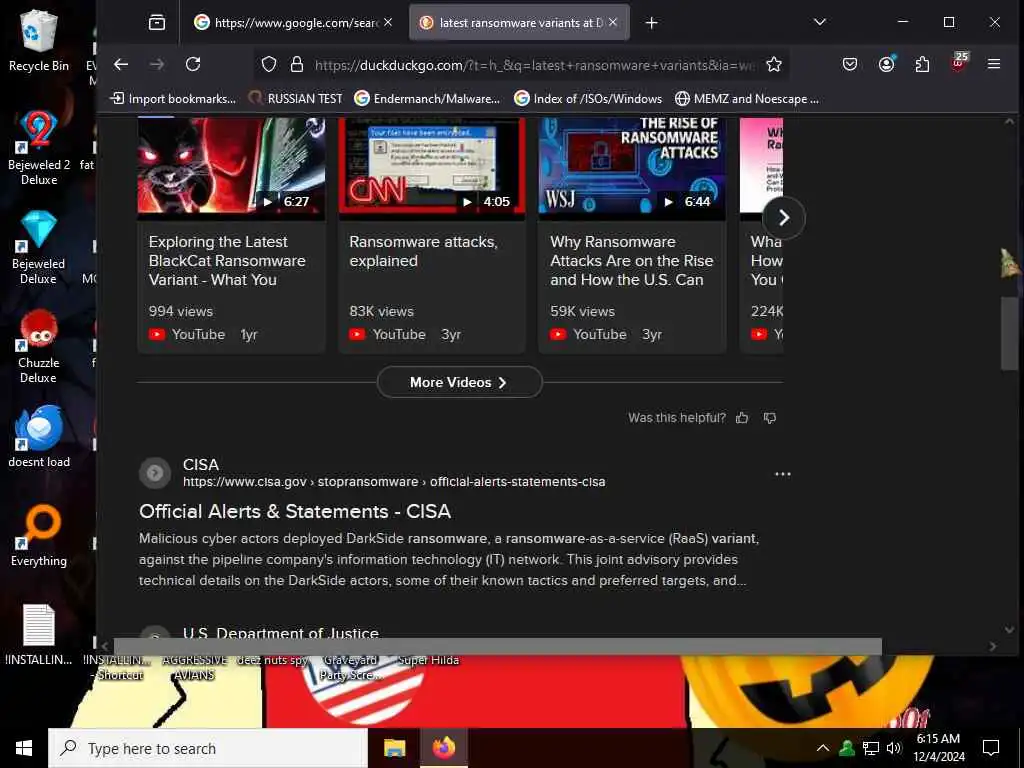Open the uBlock Origin extension badge

tap(958, 63)
